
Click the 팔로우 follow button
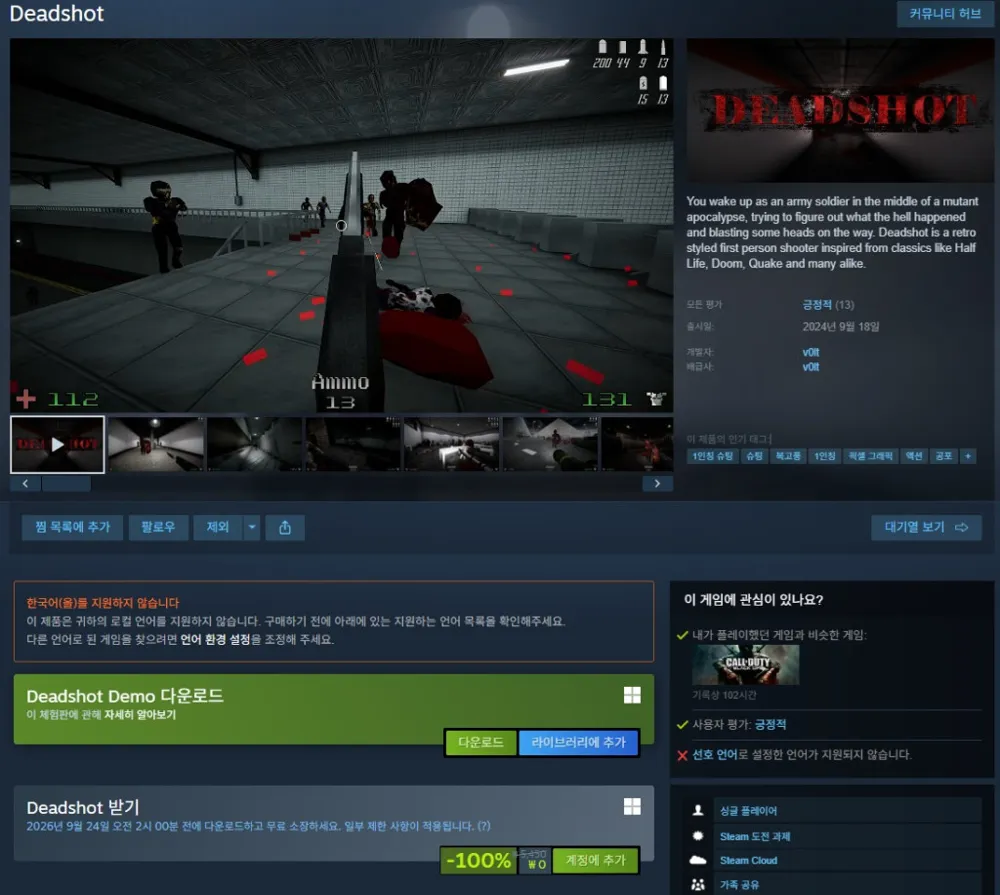tap(158, 527)
